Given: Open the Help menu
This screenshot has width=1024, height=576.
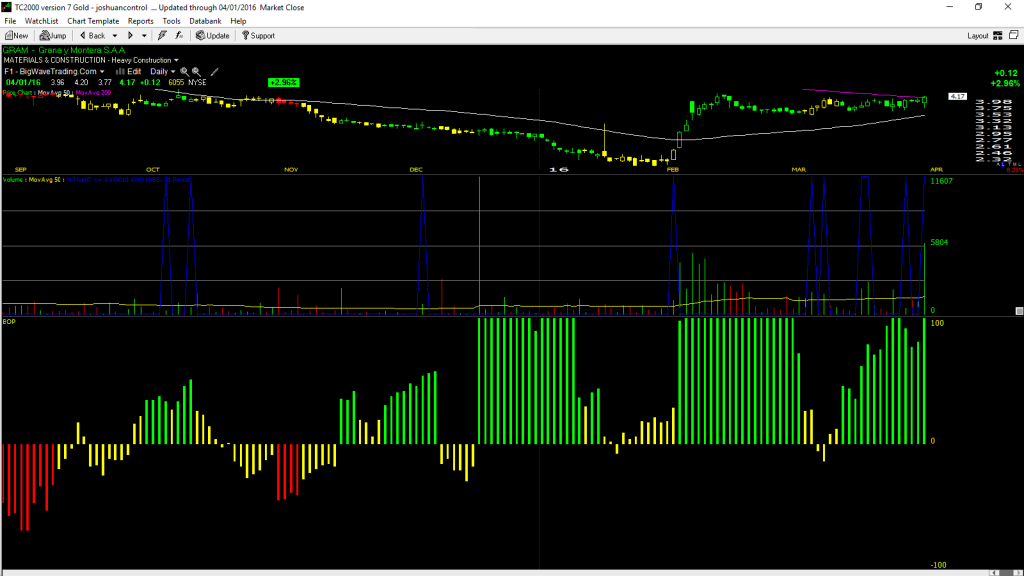Looking at the screenshot, I should [x=238, y=21].
